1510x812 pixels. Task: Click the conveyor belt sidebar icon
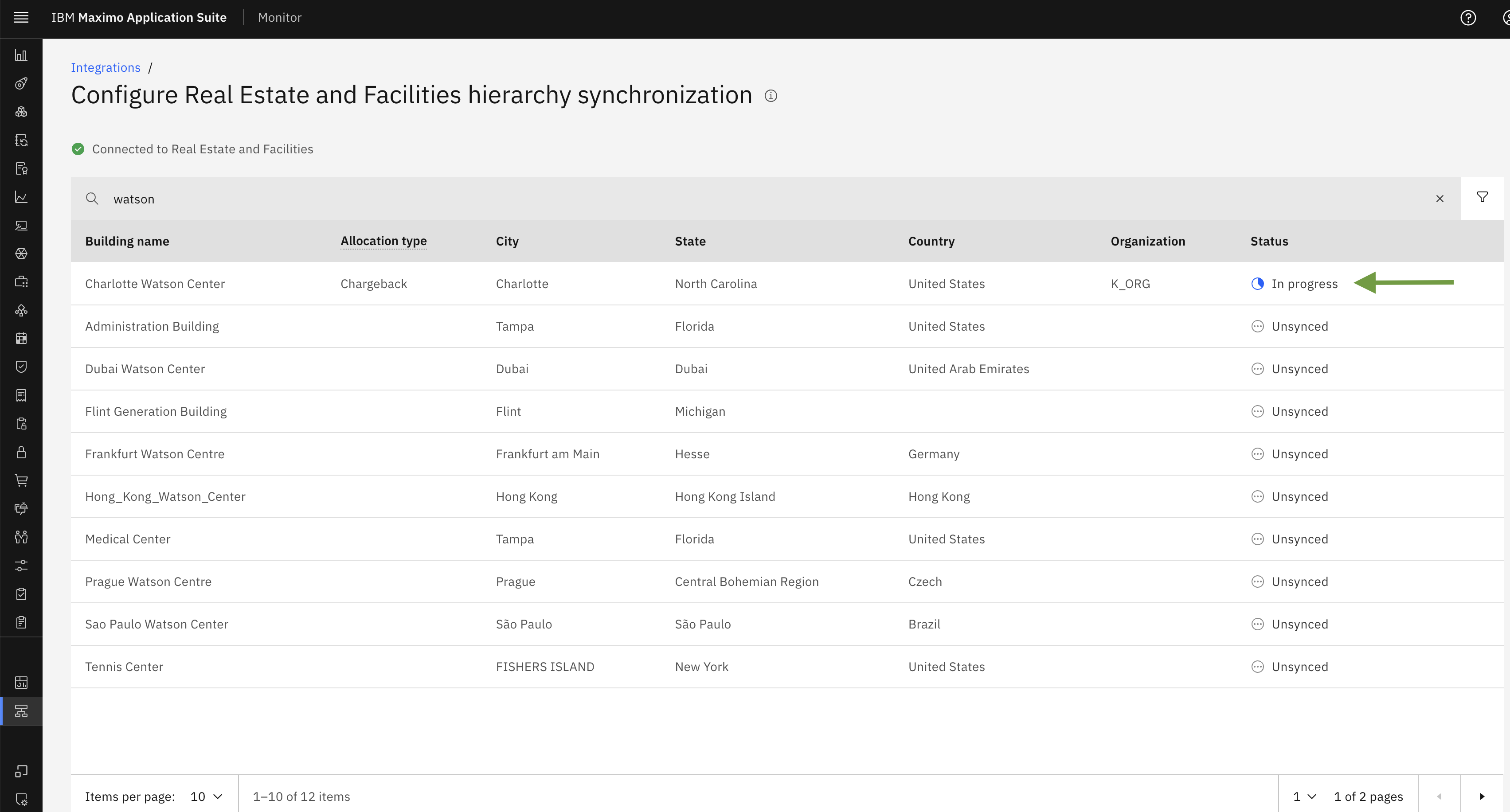[x=21, y=83]
